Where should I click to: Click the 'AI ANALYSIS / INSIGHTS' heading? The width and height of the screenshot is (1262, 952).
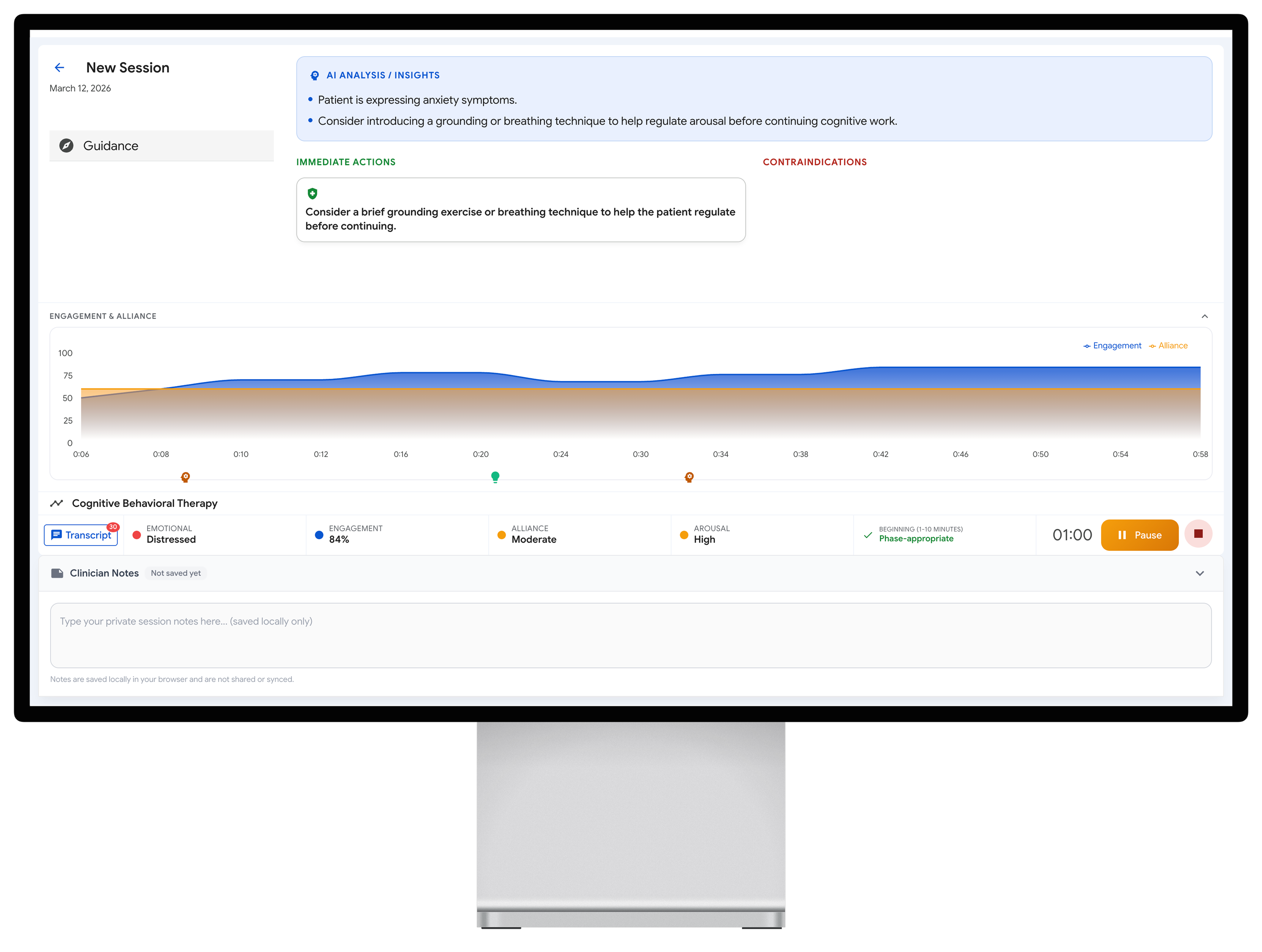click(x=383, y=75)
